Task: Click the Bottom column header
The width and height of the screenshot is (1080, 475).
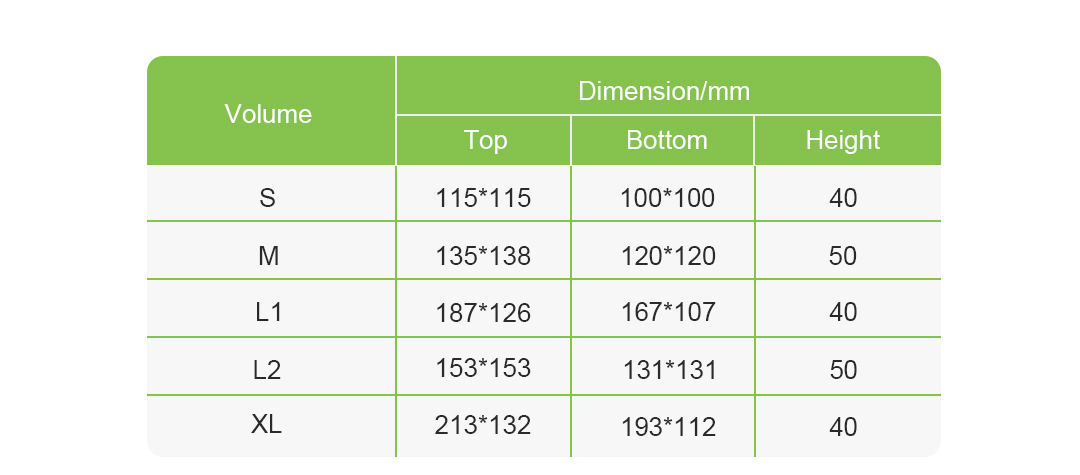Action: click(x=667, y=140)
